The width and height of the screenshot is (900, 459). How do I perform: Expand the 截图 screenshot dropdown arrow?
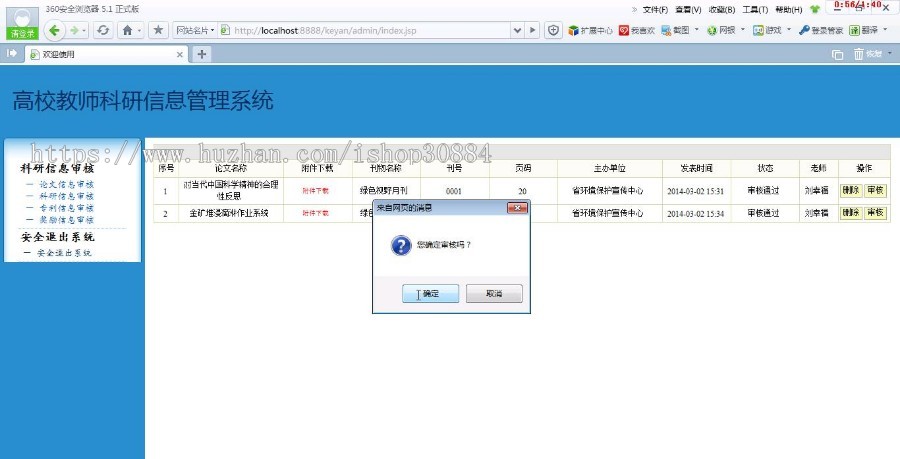pos(697,29)
